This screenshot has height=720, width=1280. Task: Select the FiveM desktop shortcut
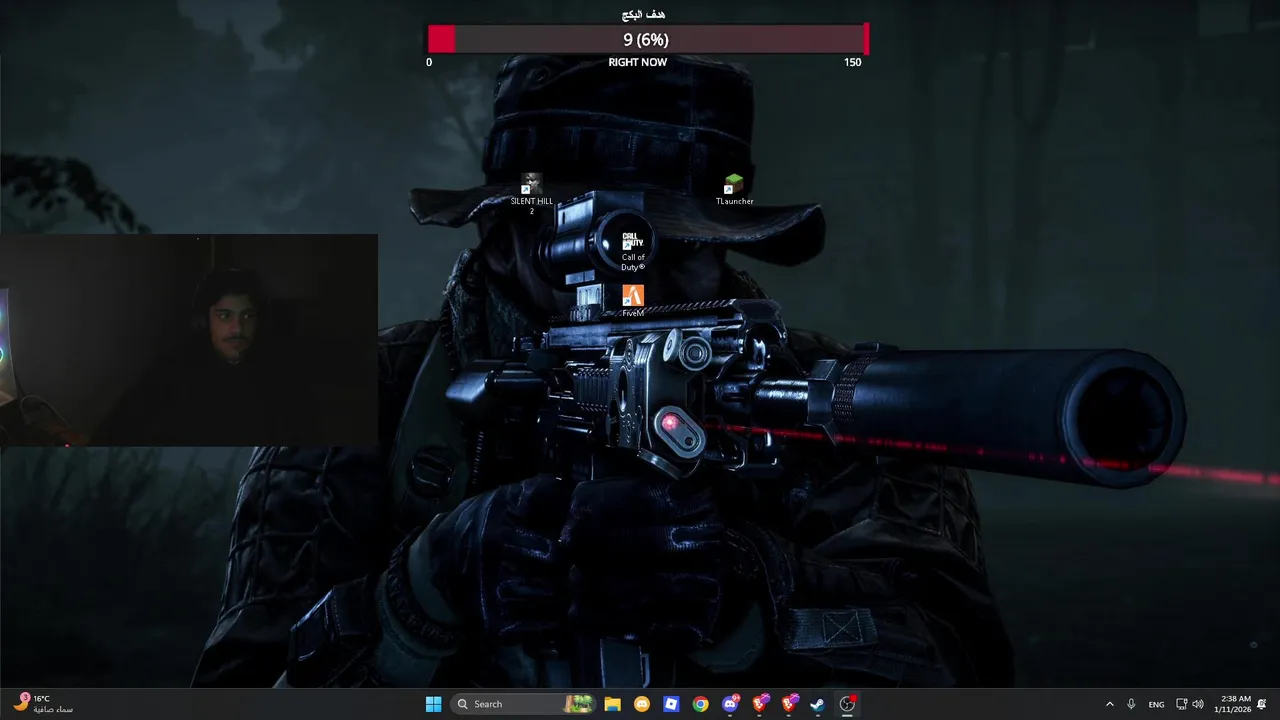(633, 300)
